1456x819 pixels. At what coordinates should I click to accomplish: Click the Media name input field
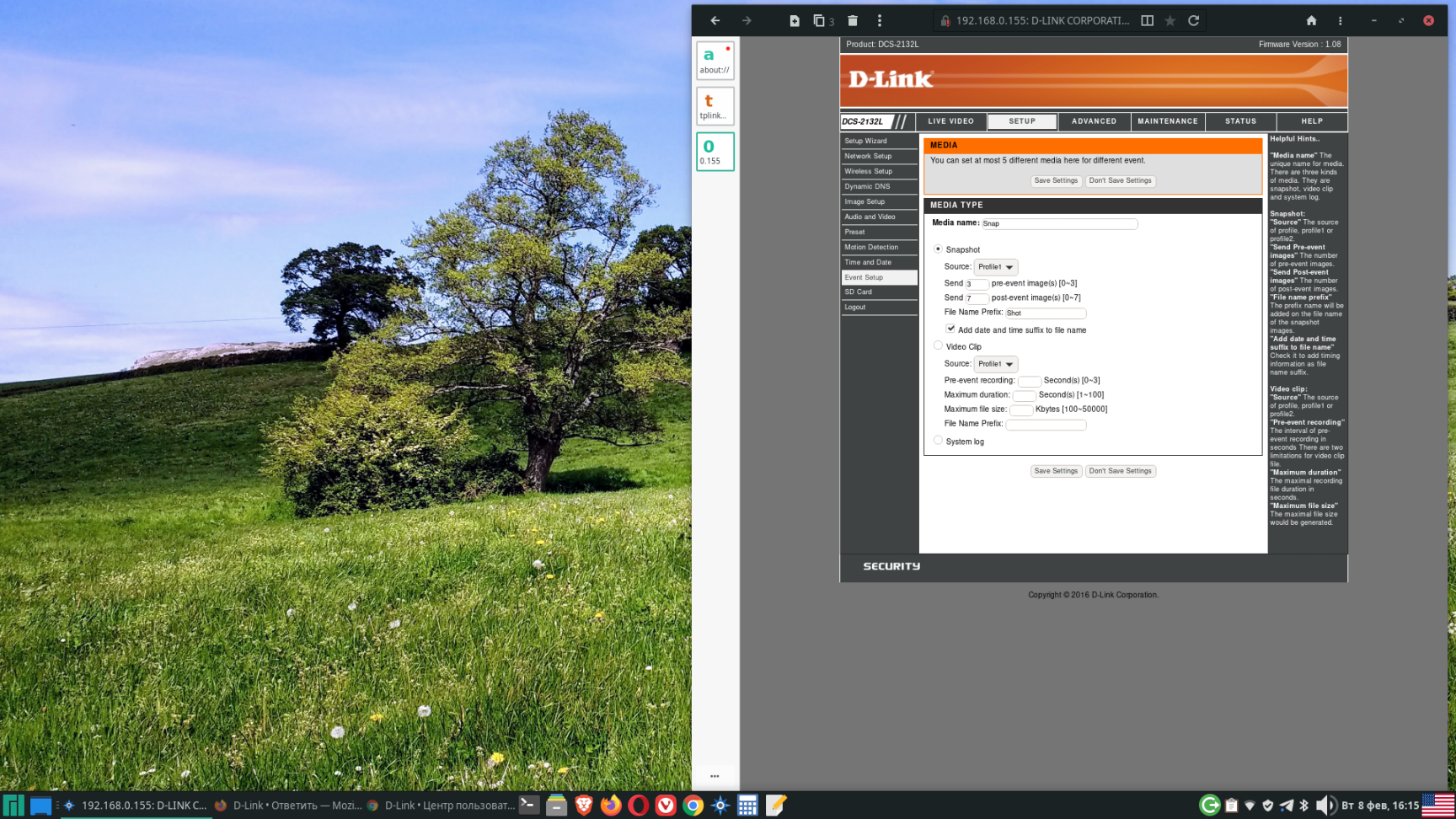1059,224
